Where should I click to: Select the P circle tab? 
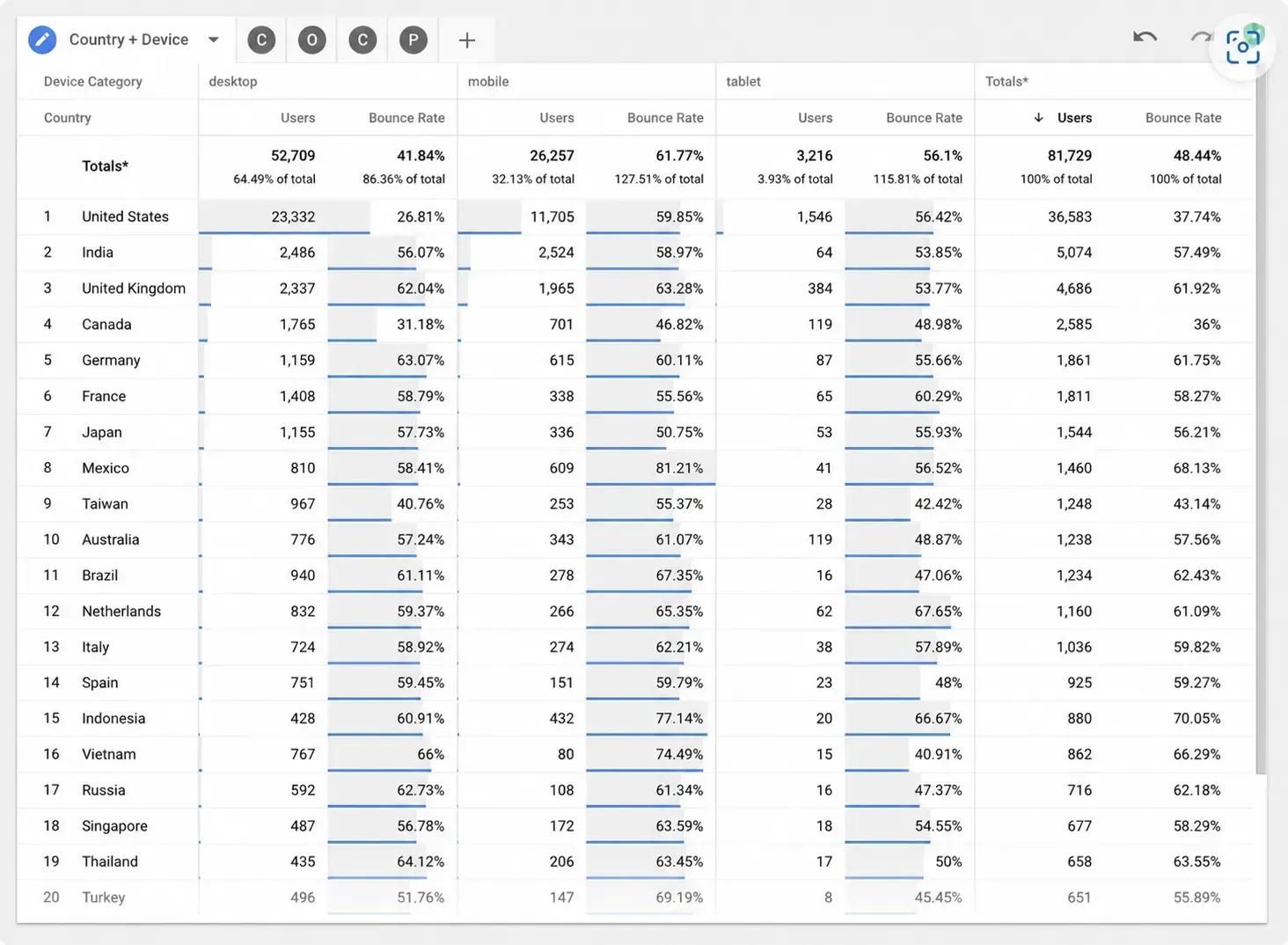pyautogui.click(x=413, y=40)
